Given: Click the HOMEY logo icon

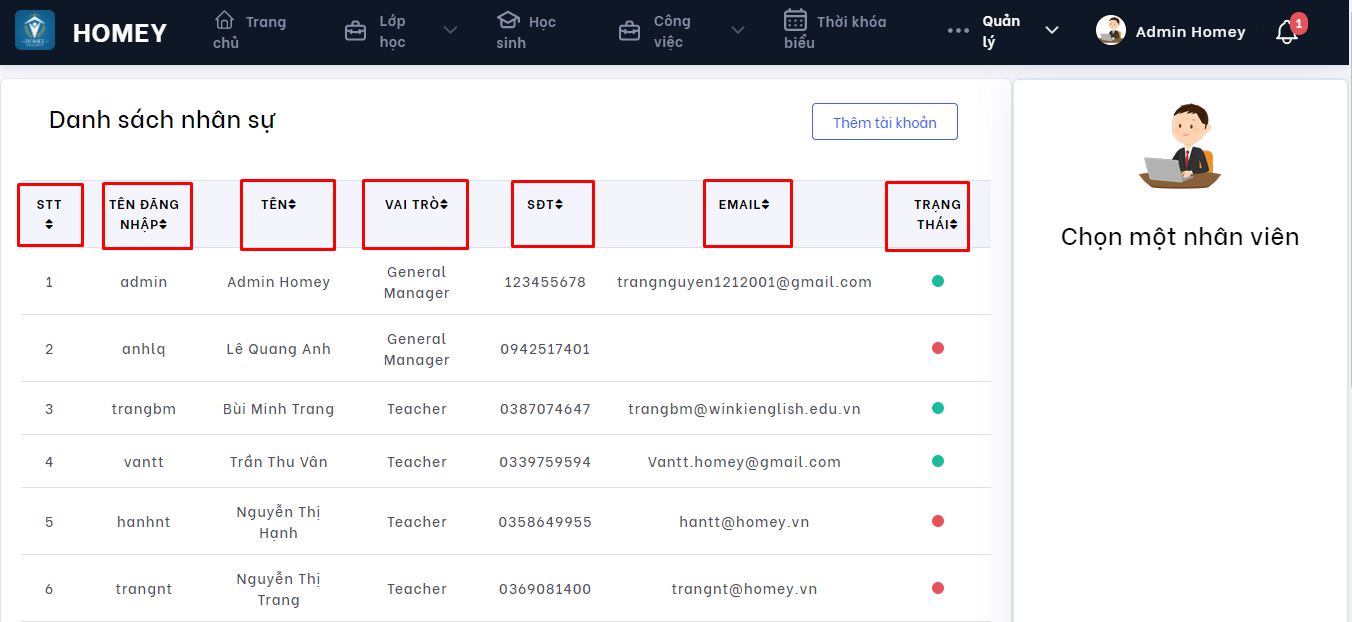Looking at the screenshot, I should point(35,31).
